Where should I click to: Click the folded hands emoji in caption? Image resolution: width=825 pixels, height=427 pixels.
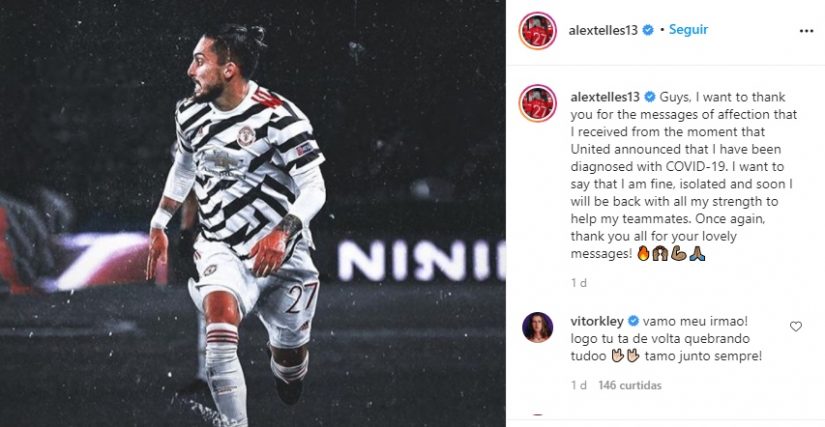tap(697, 254)
